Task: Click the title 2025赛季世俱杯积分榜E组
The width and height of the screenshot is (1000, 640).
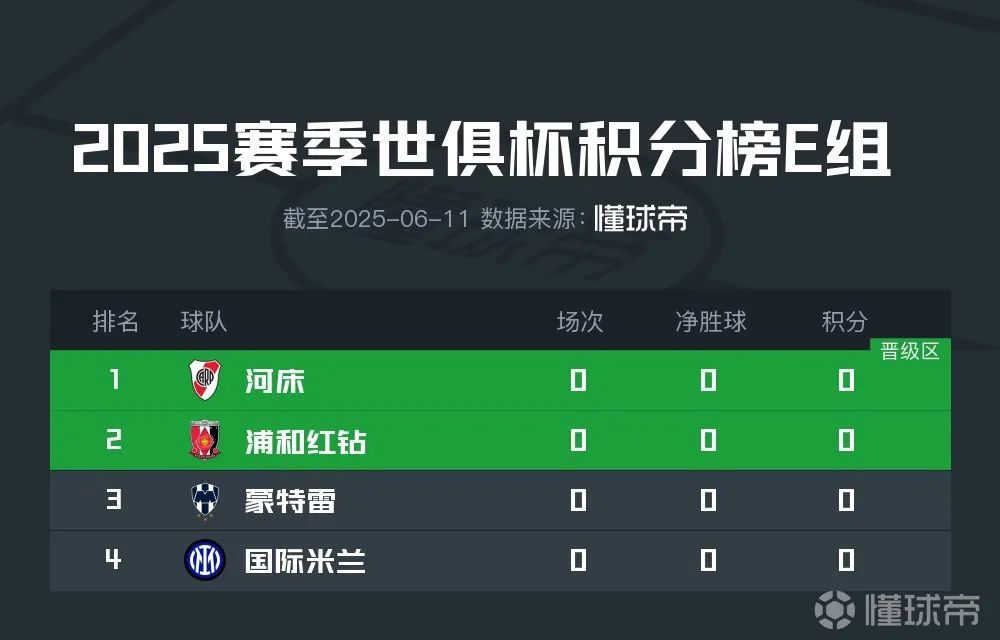Action: coord(480,152)
